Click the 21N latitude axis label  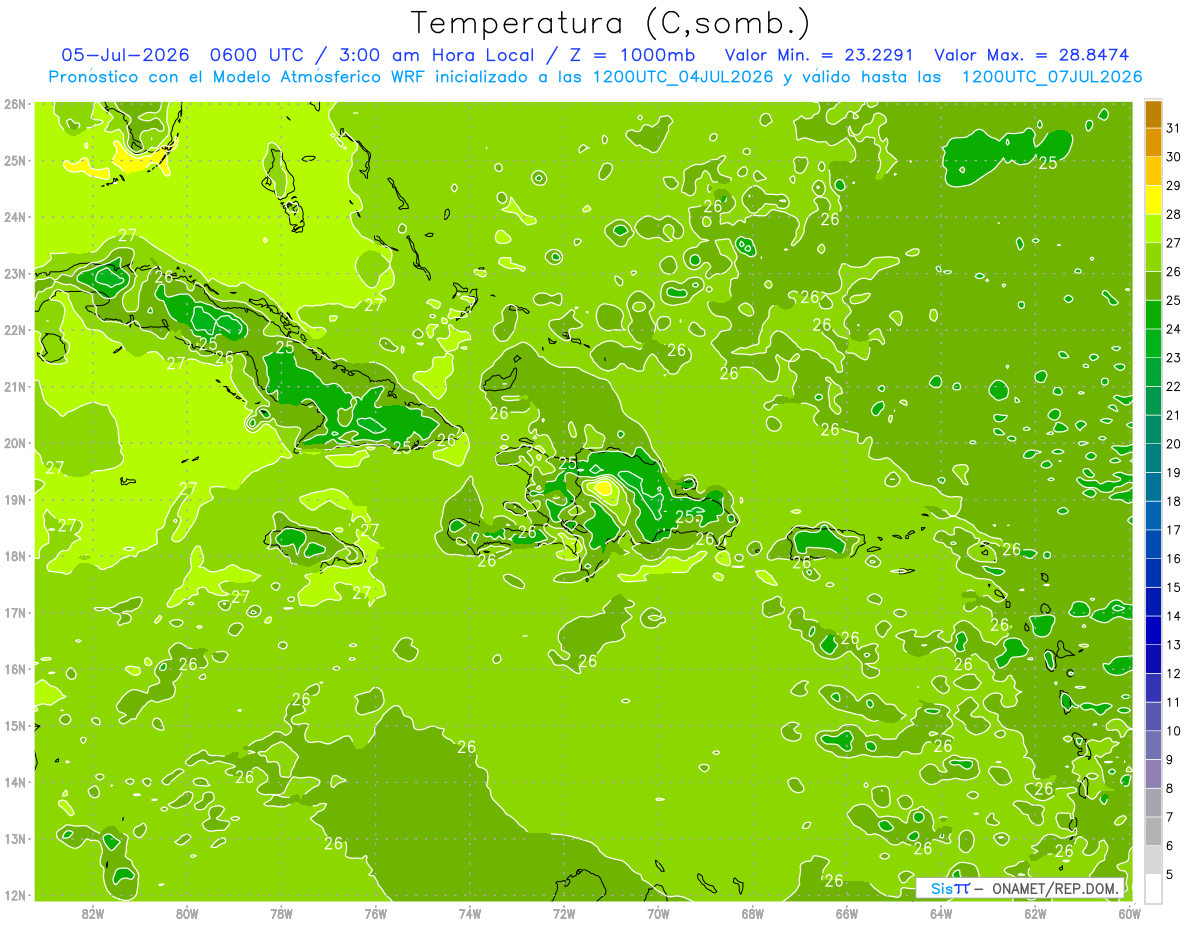coord(14,387)
